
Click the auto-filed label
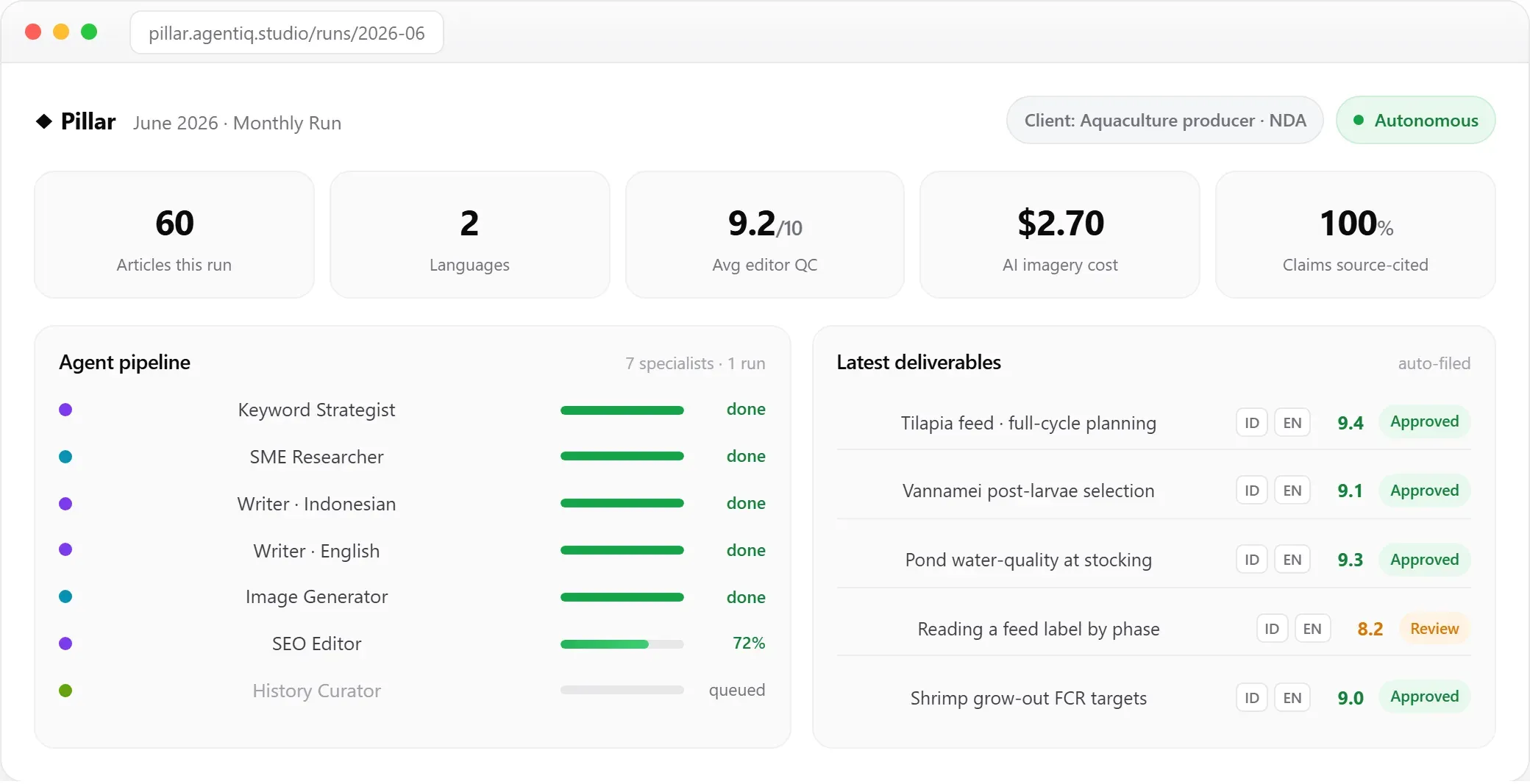(1434, 363)
